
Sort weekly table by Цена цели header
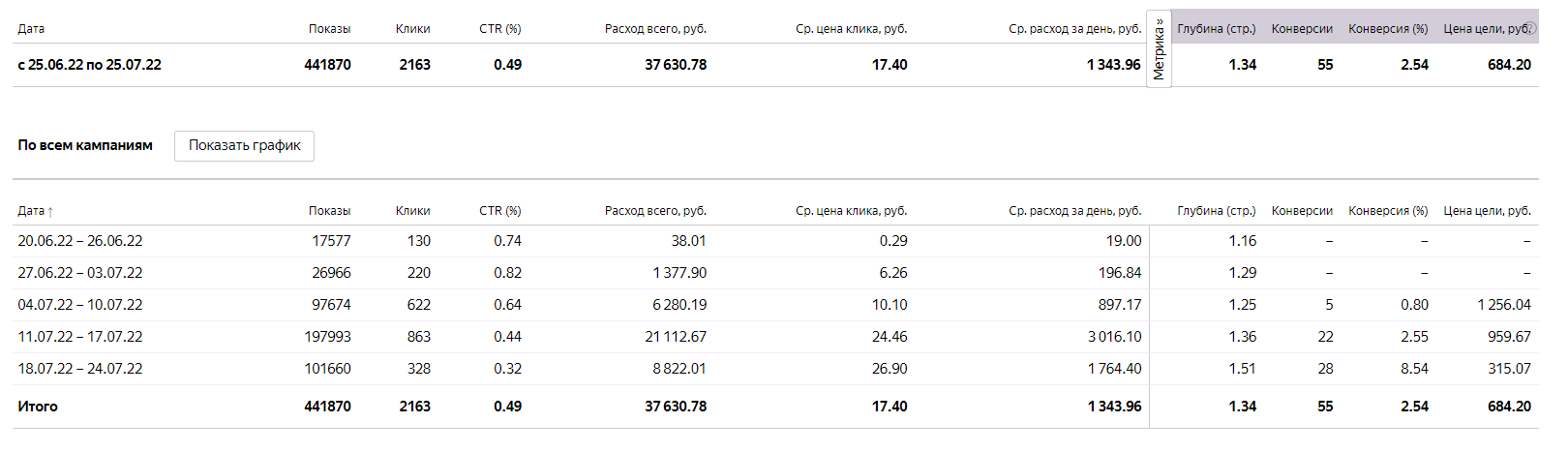point(1487,210)
